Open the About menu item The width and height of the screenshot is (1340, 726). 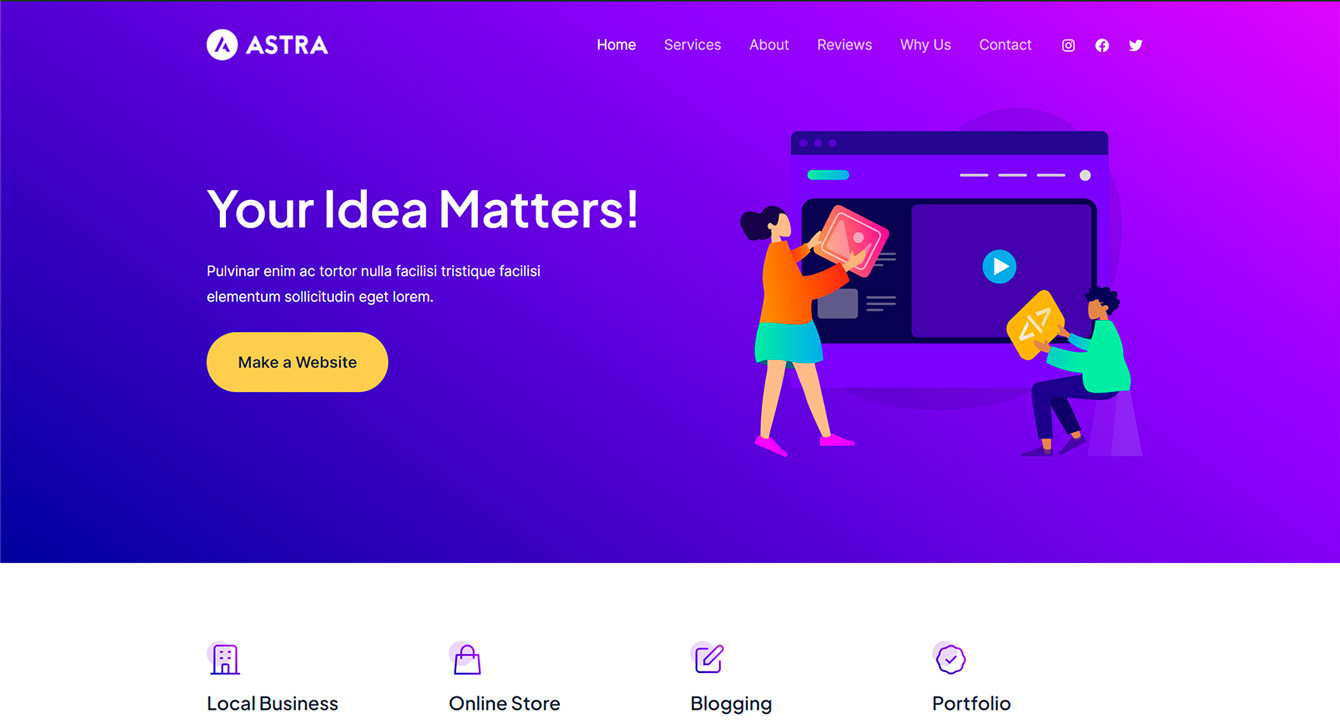click(769, 45)
